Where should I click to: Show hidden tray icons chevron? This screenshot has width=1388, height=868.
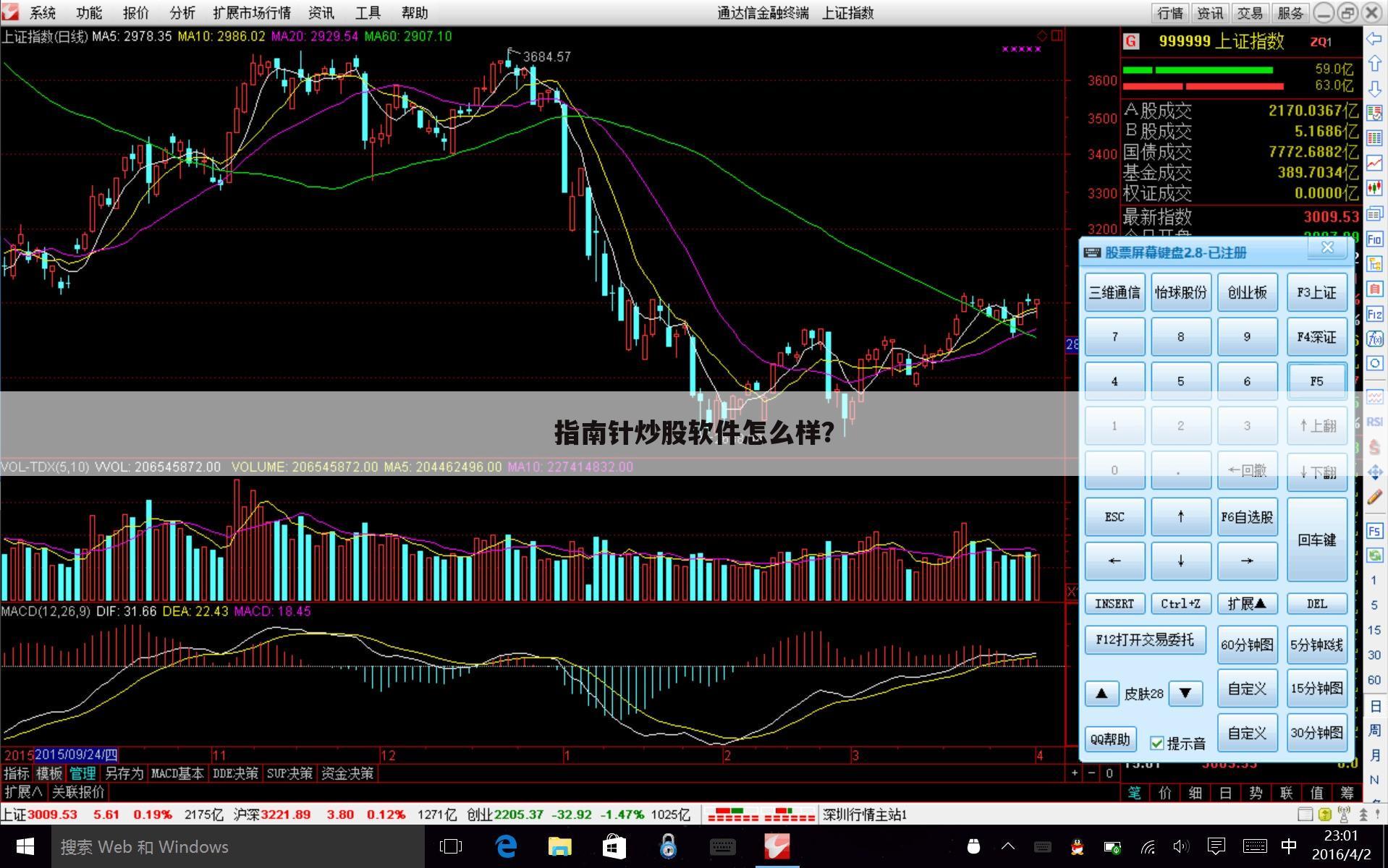pyautogui.click(x=1007, y=846)
